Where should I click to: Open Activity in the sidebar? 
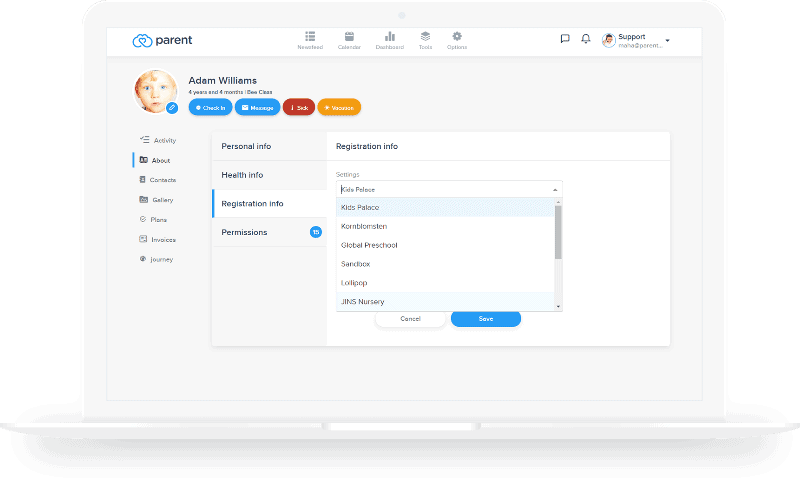pyautogui.click(x=158, y=140)
